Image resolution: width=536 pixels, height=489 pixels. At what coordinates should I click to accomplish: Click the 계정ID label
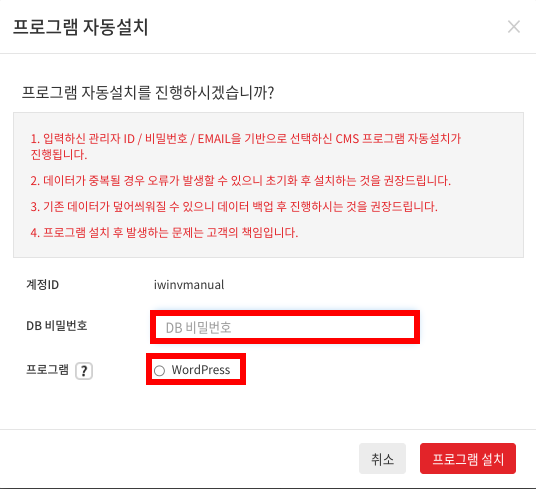coord(42,284)
